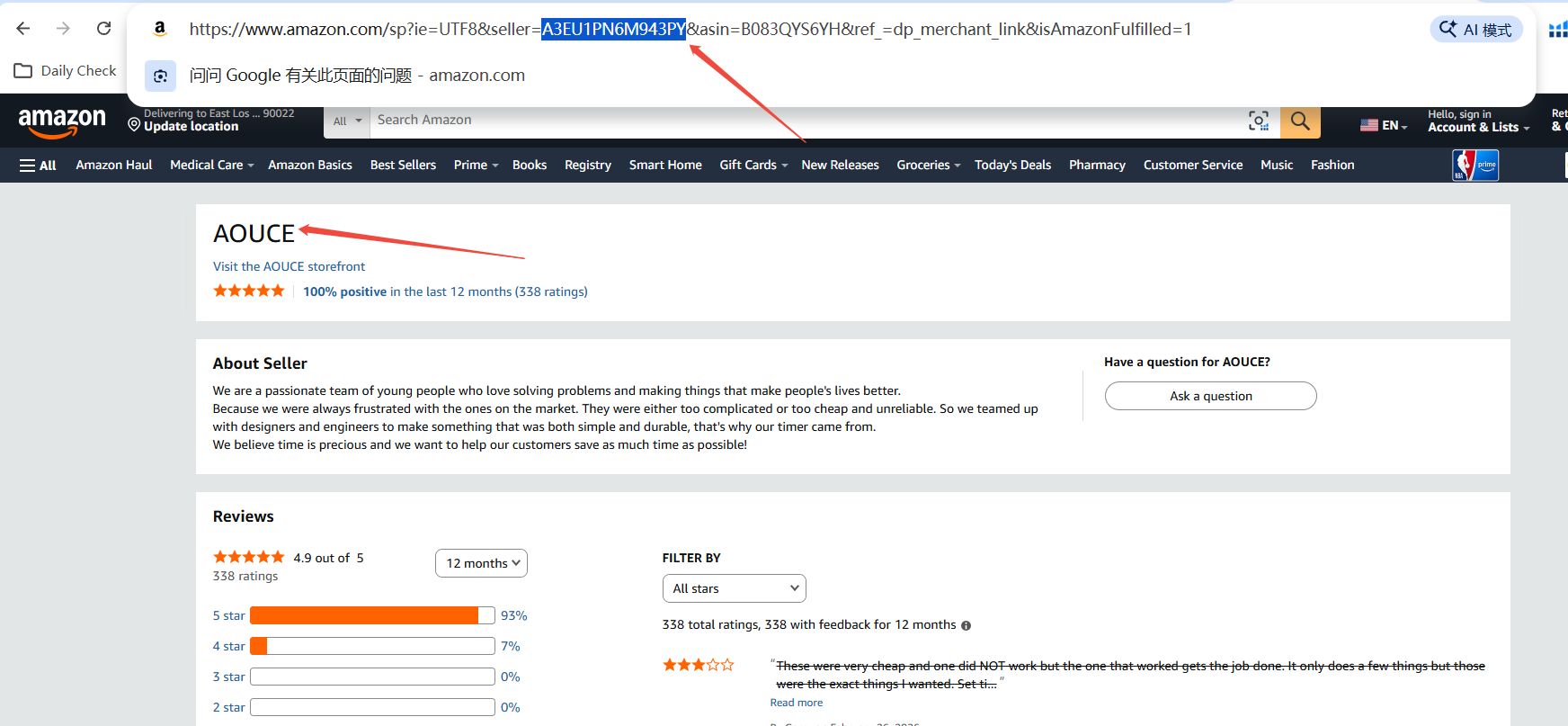Reload the page with the refresh icon
This screenshot has width=1568, height=726.
[x=103, y=29]
